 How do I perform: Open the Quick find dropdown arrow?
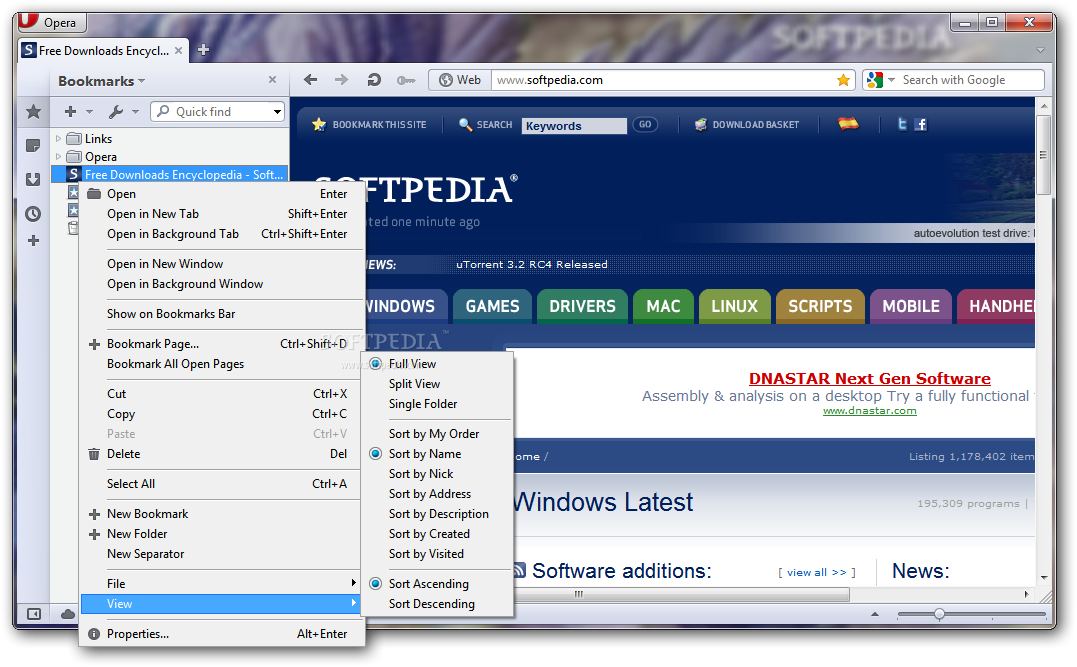point(277,111)
